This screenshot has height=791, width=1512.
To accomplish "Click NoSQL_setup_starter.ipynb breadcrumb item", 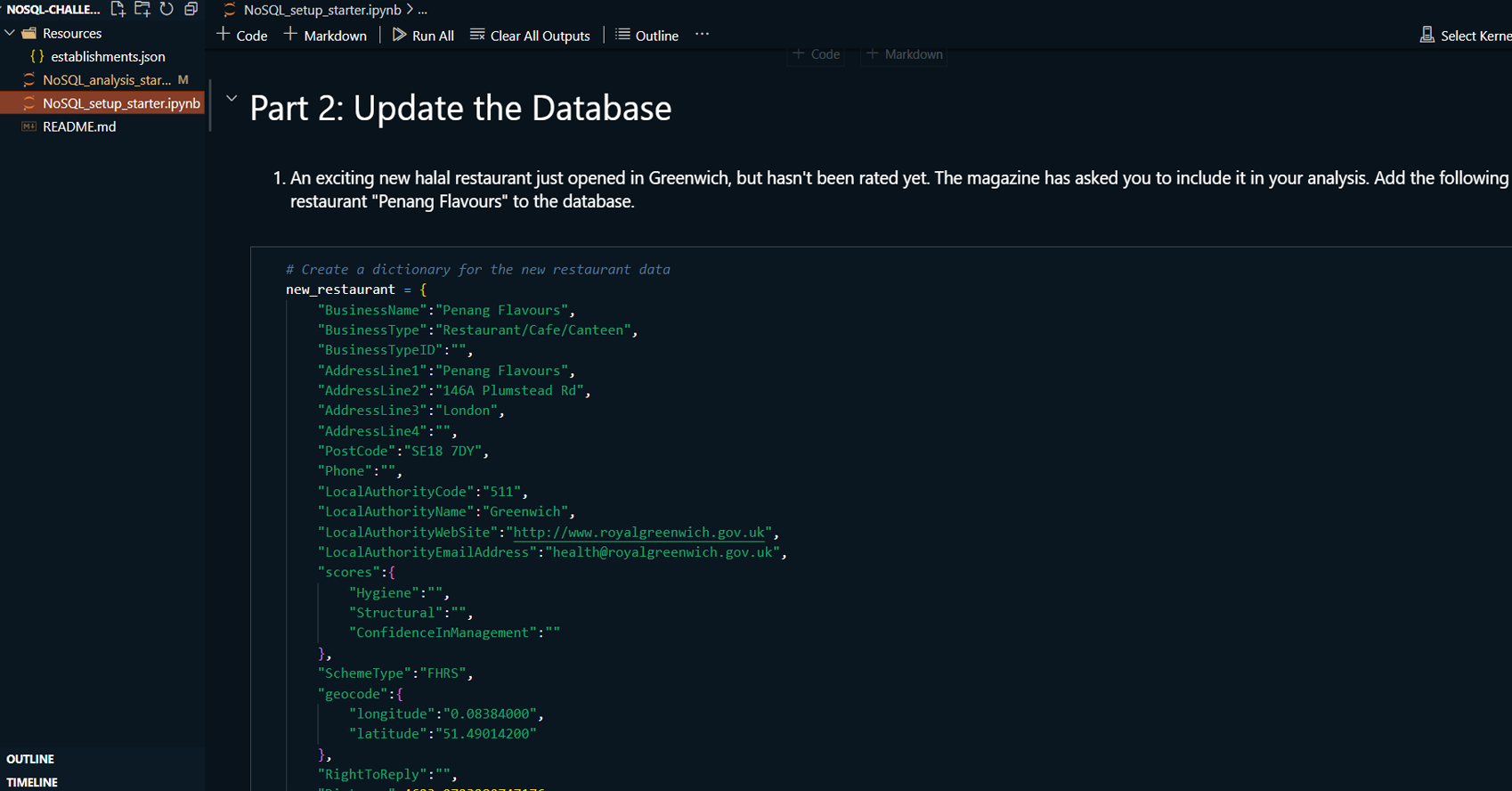I will tap(321, 10).
